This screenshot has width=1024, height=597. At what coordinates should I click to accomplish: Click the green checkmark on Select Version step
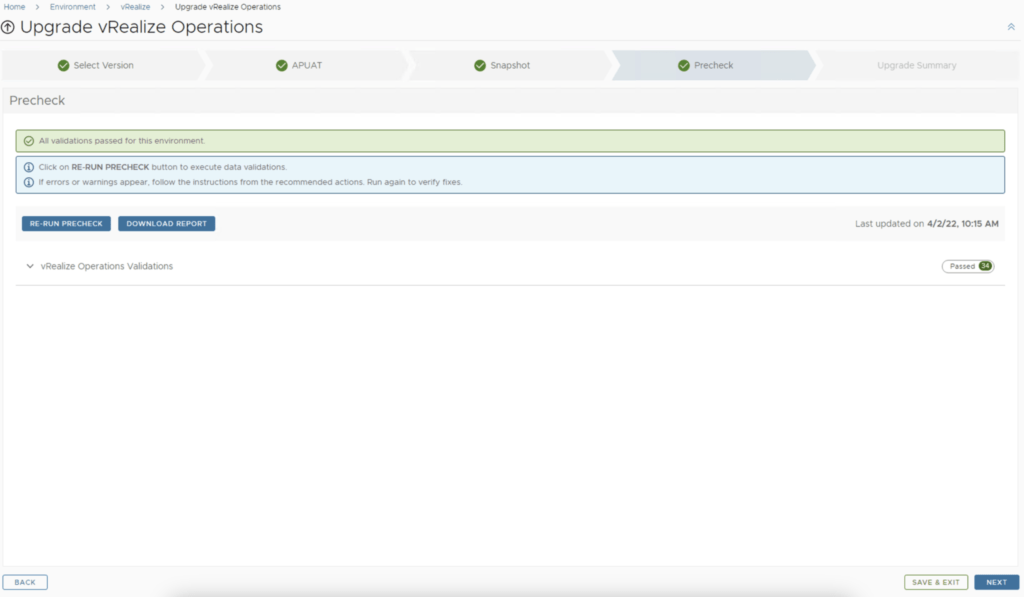click(64, 66)
